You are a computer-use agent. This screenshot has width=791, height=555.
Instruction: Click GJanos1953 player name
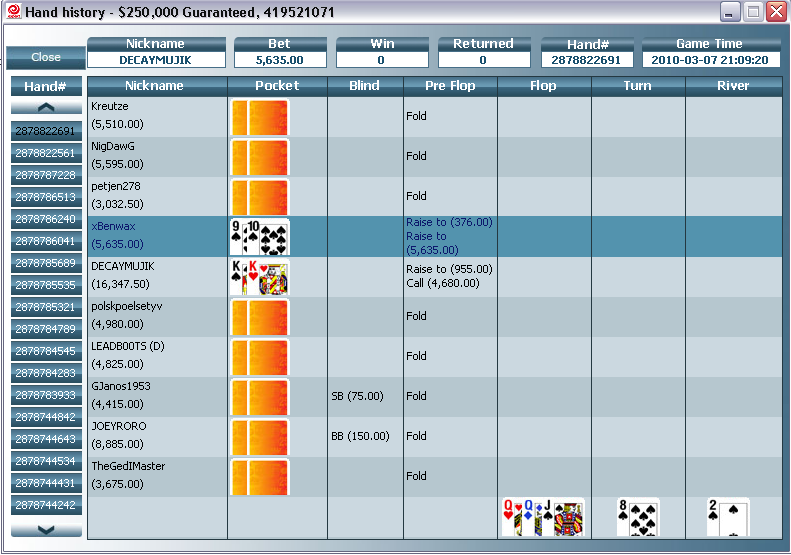click(121, 386)
